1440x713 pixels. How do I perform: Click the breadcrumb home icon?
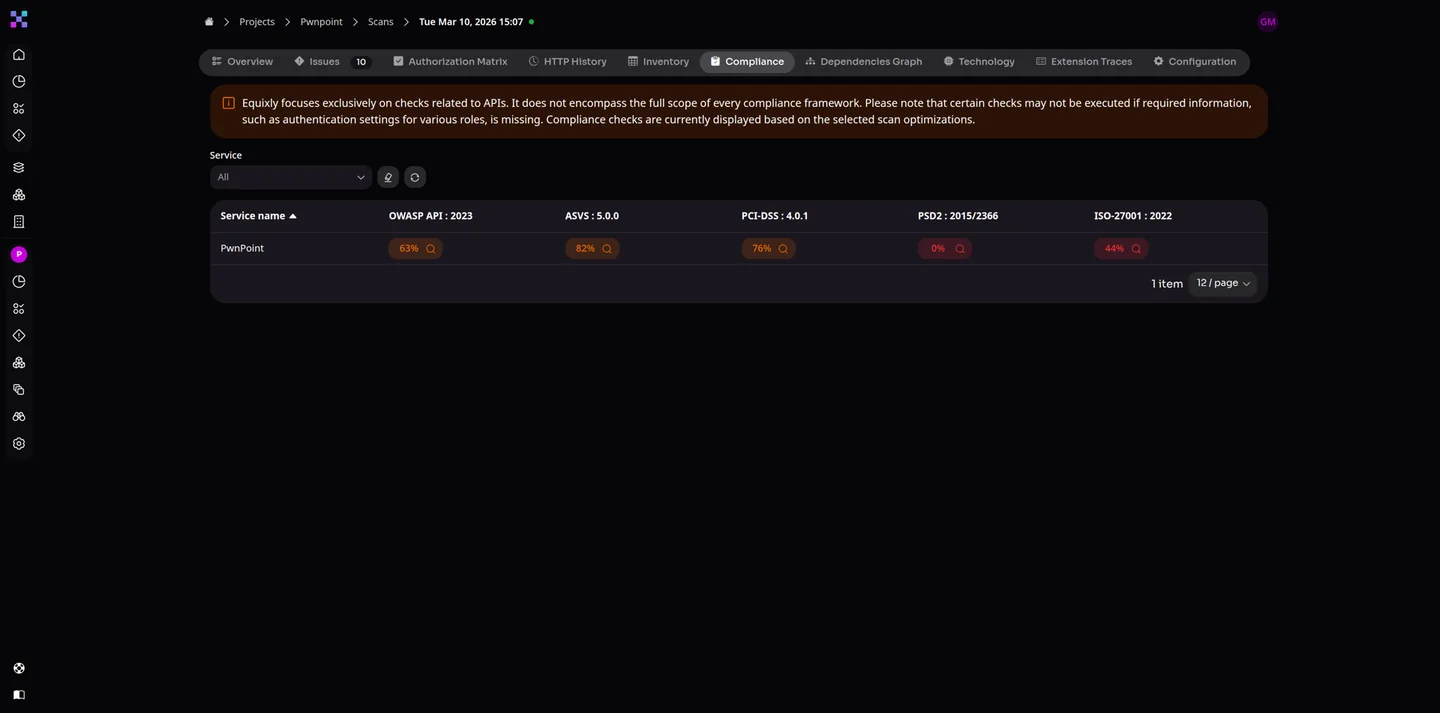209,21
